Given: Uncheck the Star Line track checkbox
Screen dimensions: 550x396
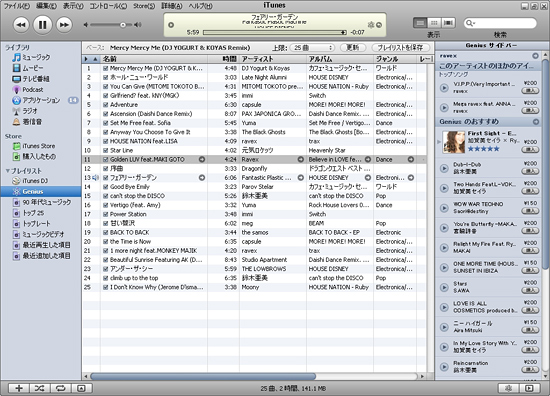Looking at the screenshot, I should coord(106,150).
